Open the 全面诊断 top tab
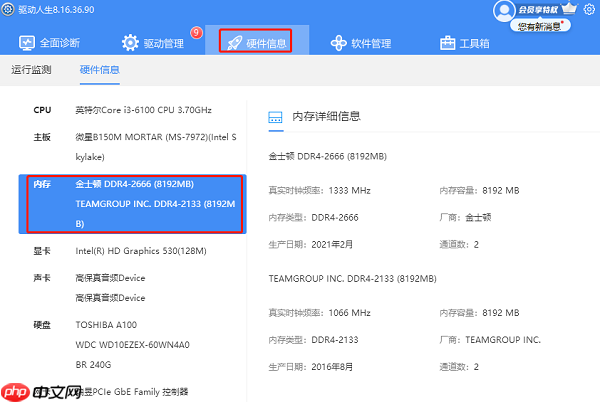Viewport: 600px width, 402px height. [x=50, y=43]
